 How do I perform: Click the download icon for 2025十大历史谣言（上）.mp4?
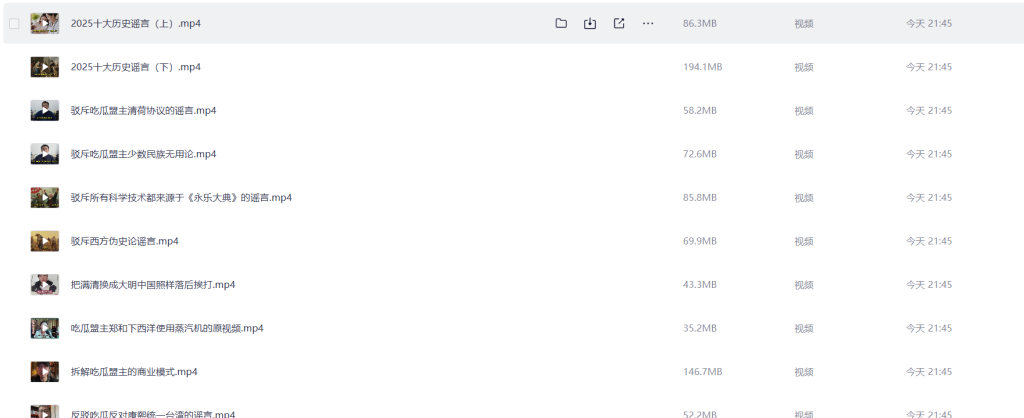590,23
